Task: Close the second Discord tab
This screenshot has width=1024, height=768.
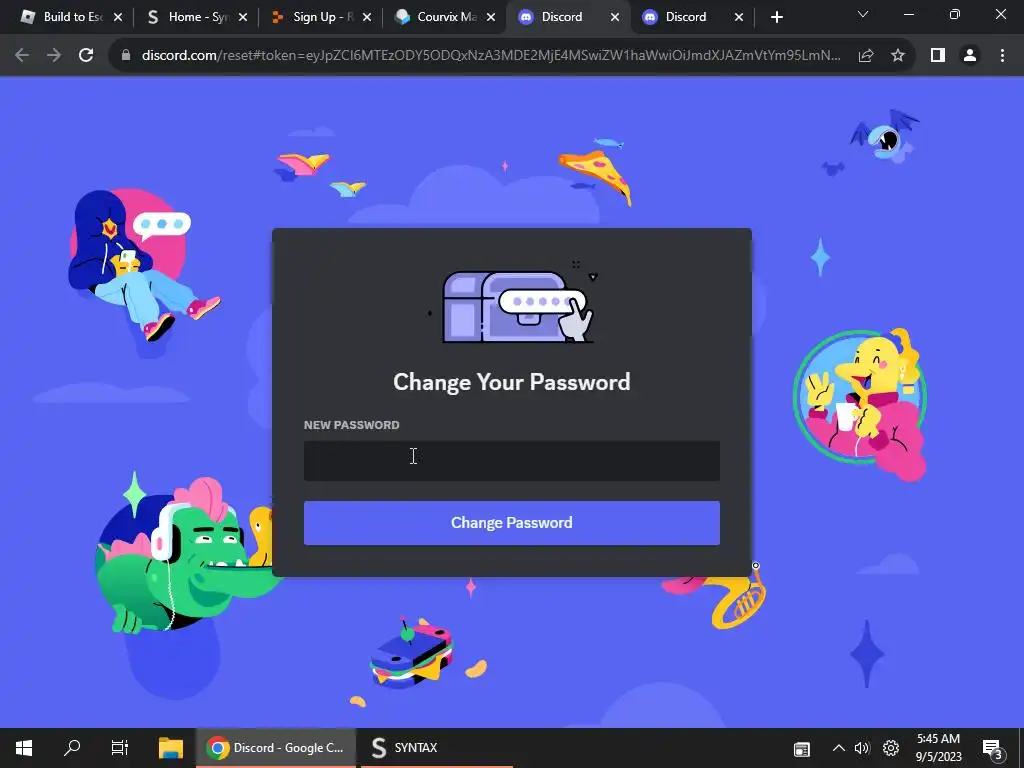Action: click(739, 18)
